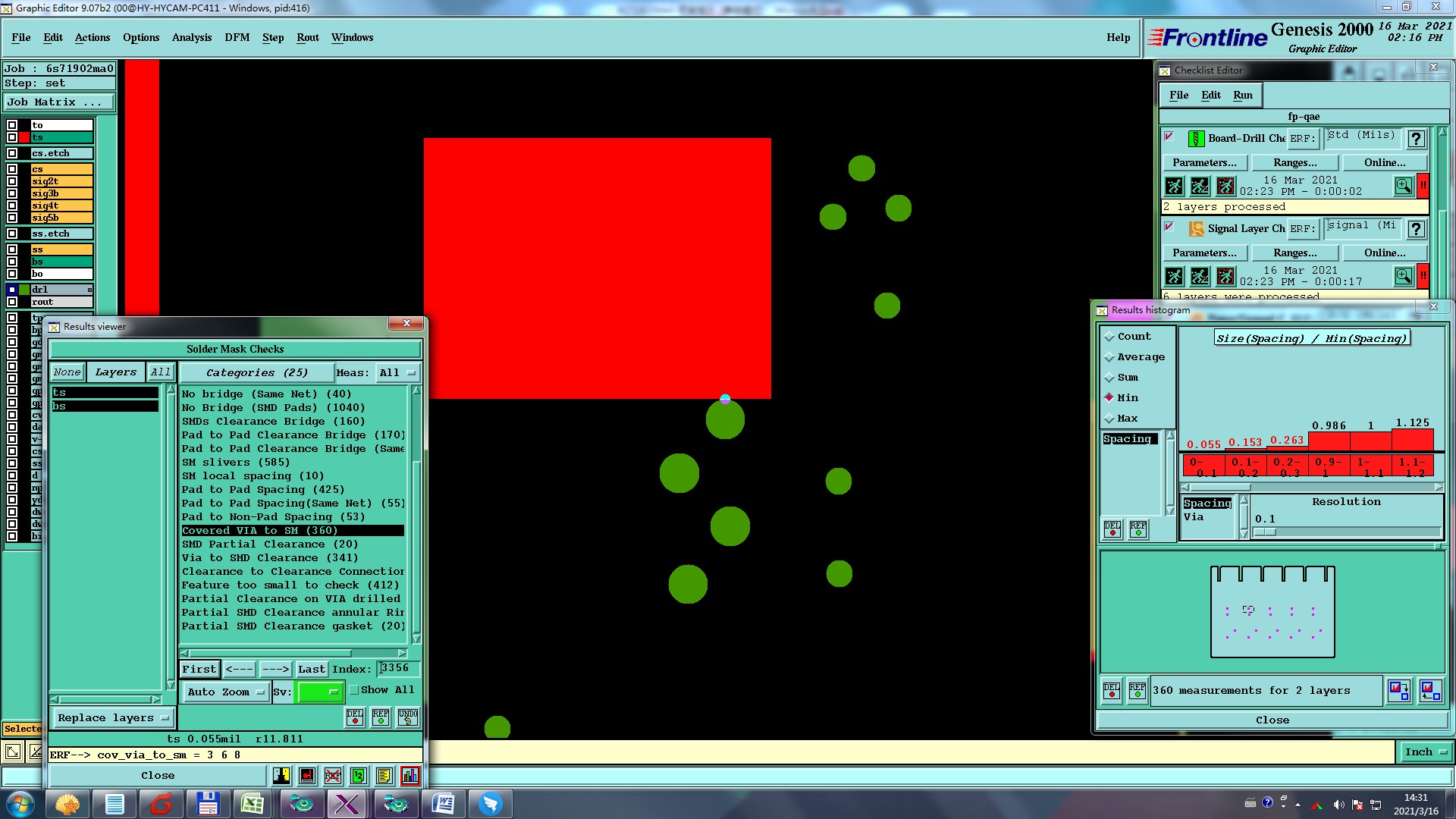Click the UNDO icon in Results viewer
Screen dimensions: 1456x819
(x=408, y=717)
